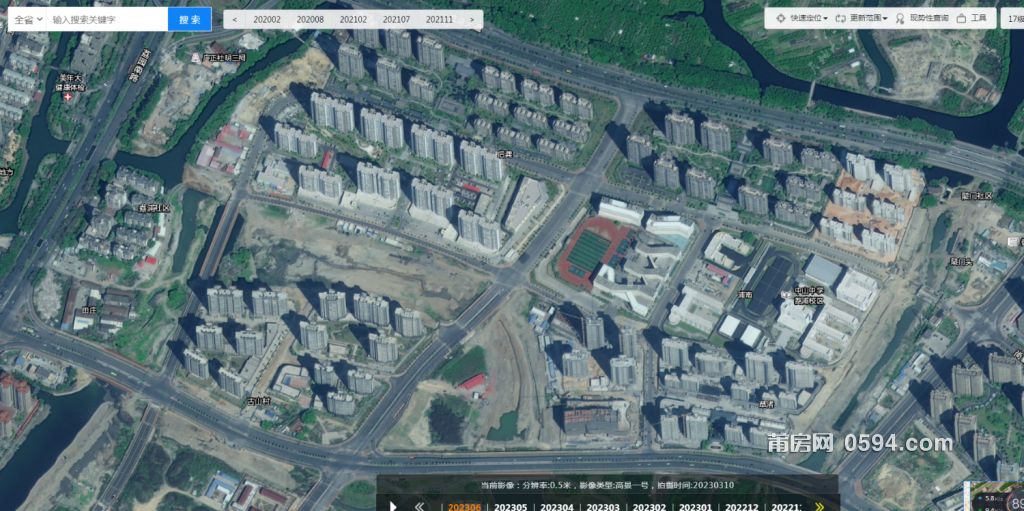
Task: Select imagery date 202102
Action: pos(353,20)
